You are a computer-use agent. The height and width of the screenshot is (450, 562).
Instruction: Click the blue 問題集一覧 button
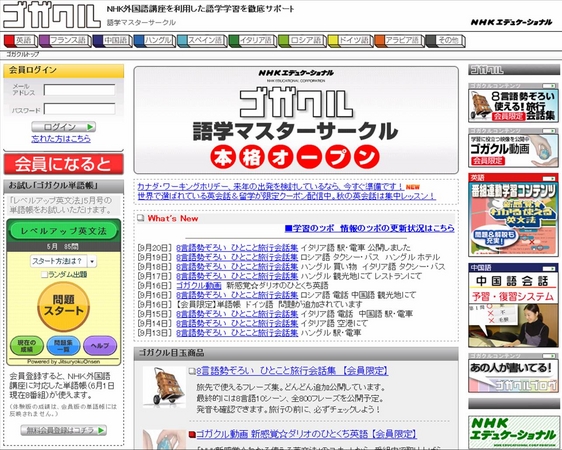[x=63, y=346]
